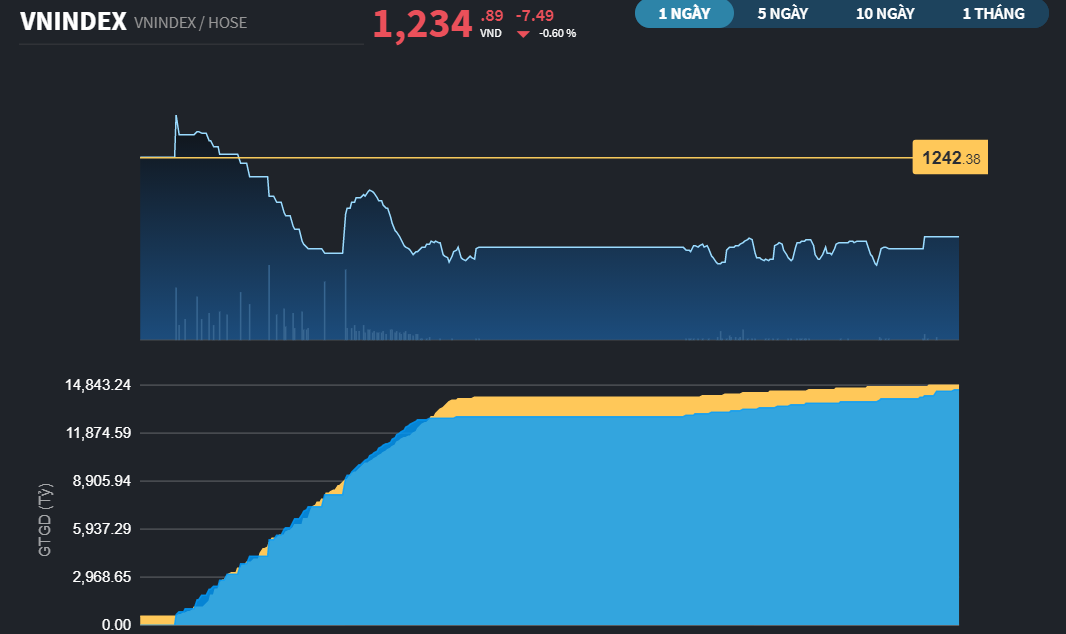This screenshot has width=1066, height=634.
Task: Click the -0.60 % percent change
Action: tap(557, 33)
